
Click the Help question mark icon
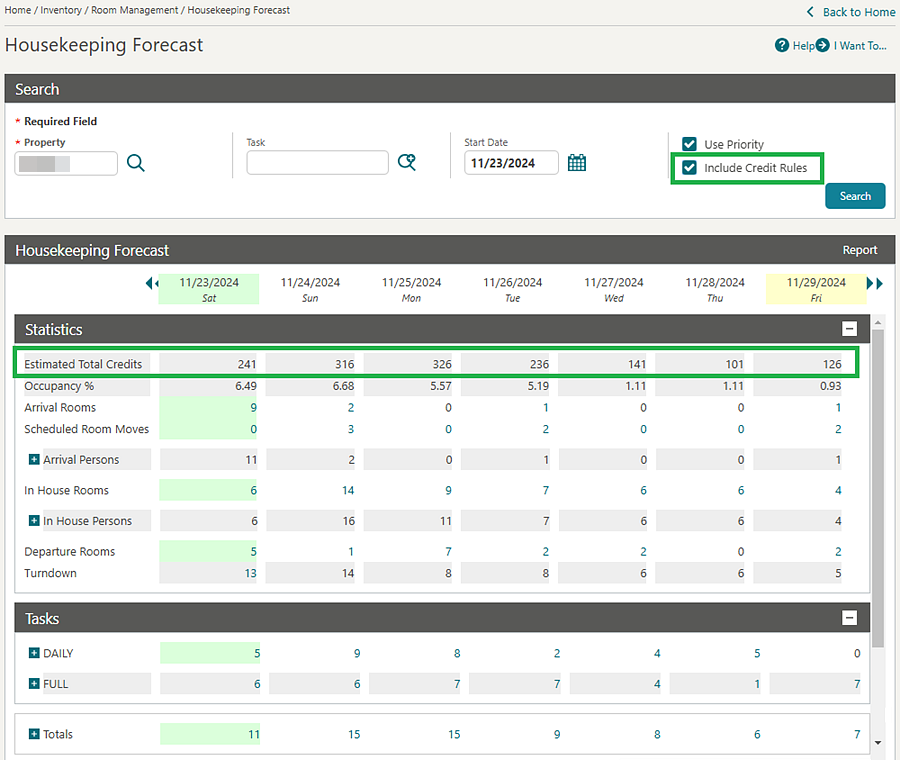click(781, 45)
